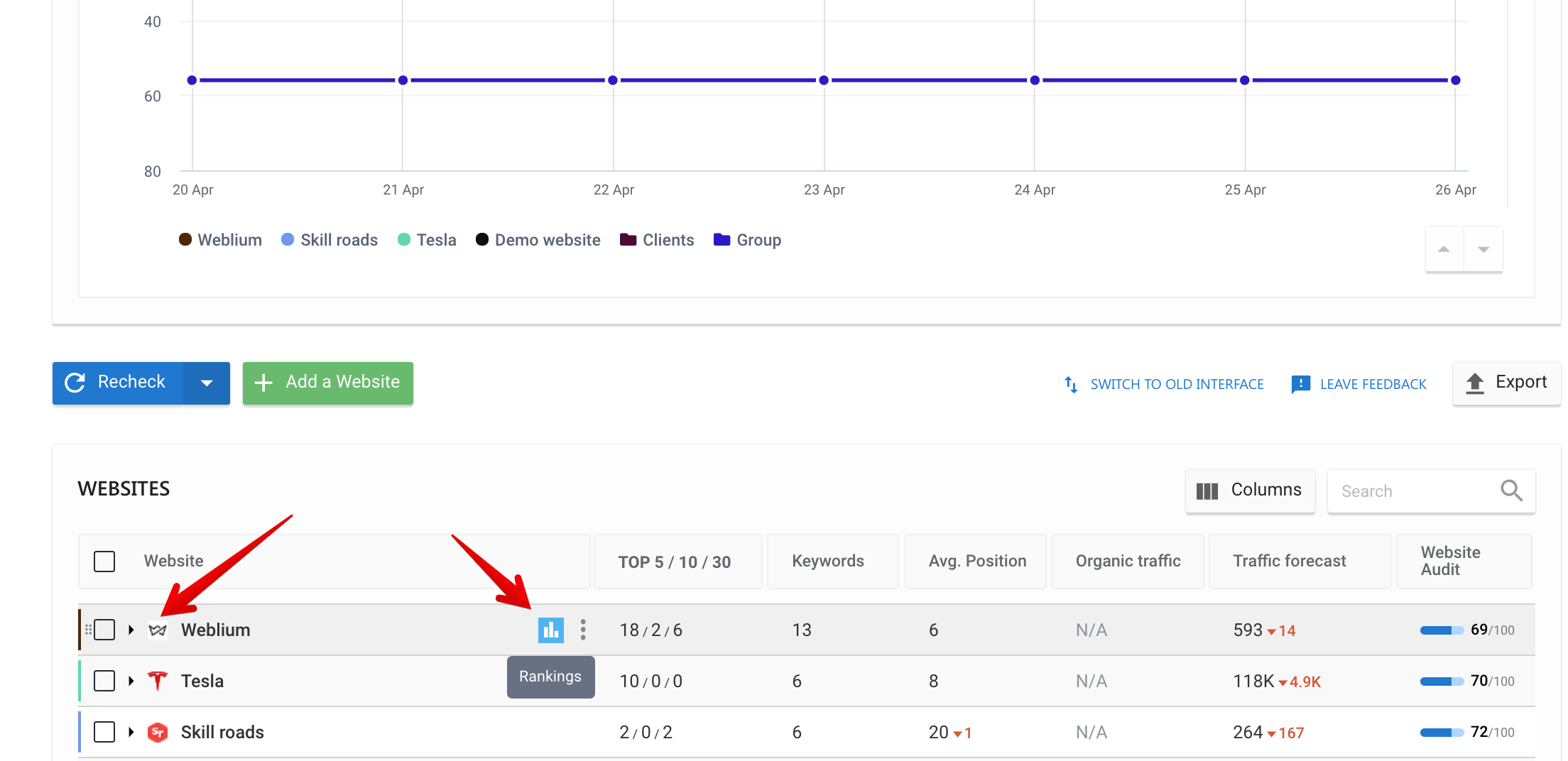
Task: Toggle Skill roads series in legend
Action: point(330,240)
